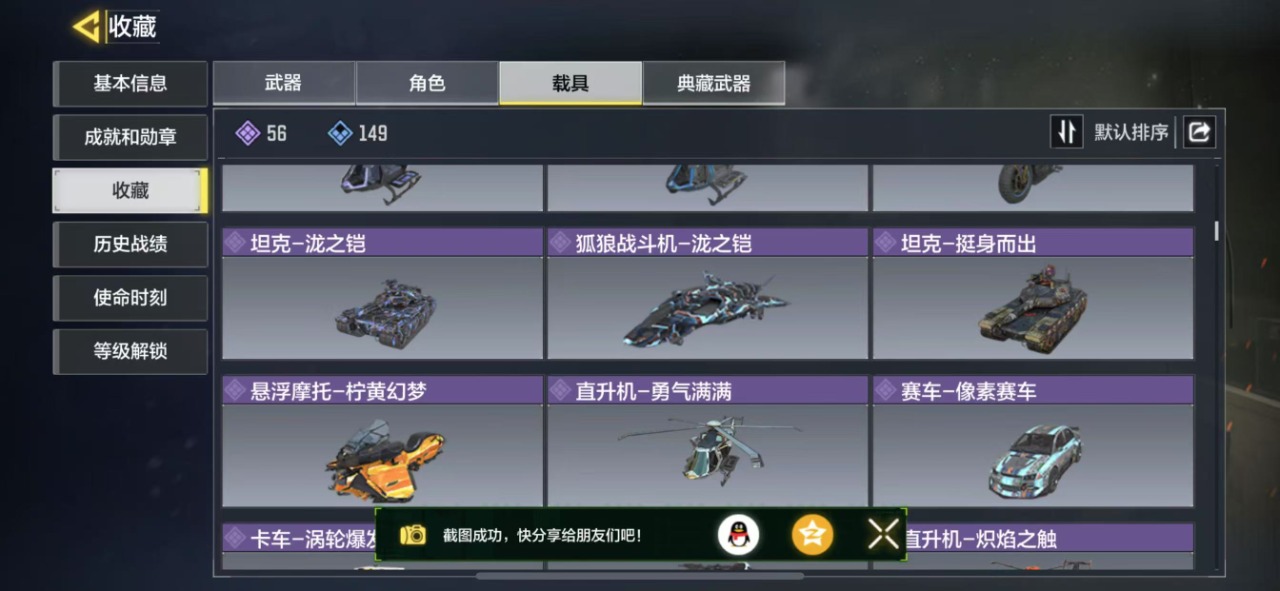Image resolution: width=1280 pixels, height=591 pixels.
Task: Click the camera icon in banner
Action: [413, 535]
